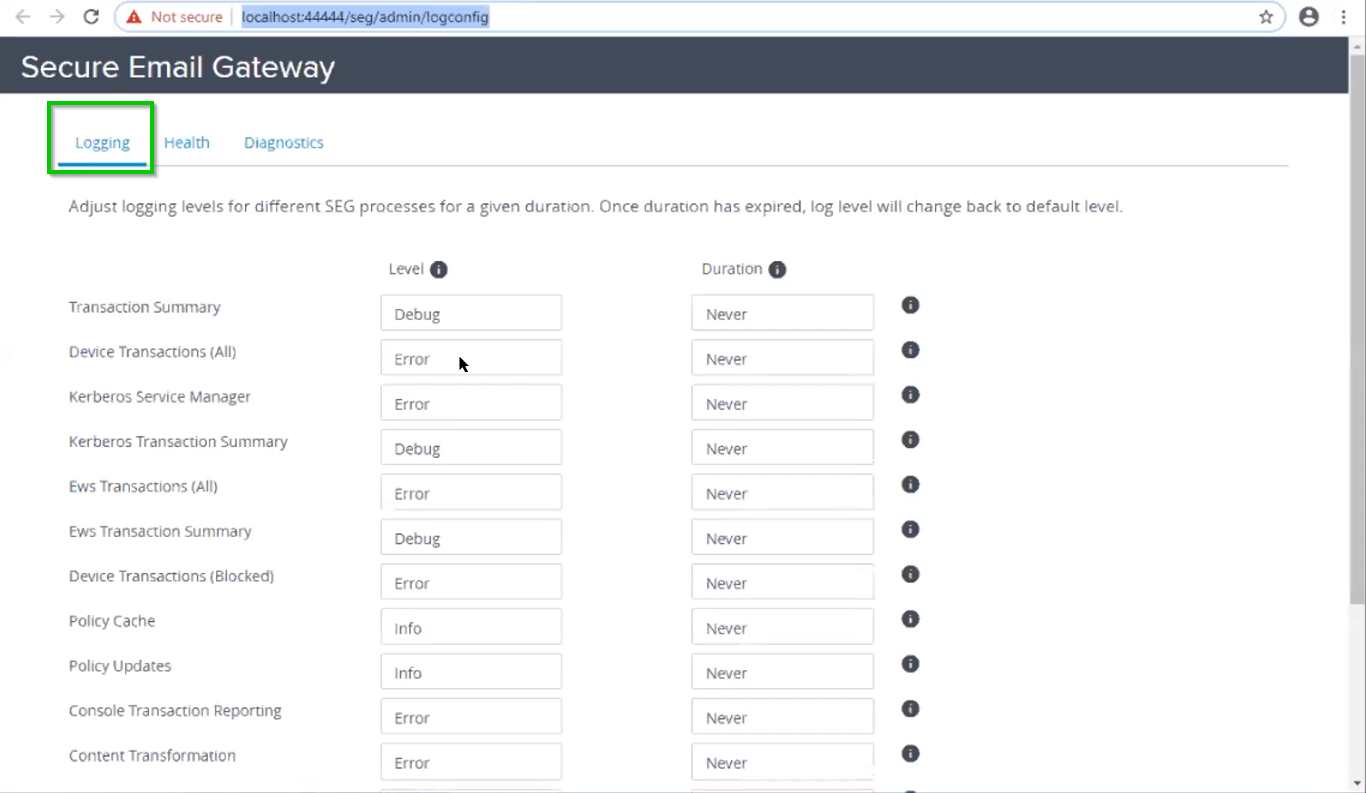1366x793 pixels.
Task: Select the address bar URL
Action: point(365,16)
